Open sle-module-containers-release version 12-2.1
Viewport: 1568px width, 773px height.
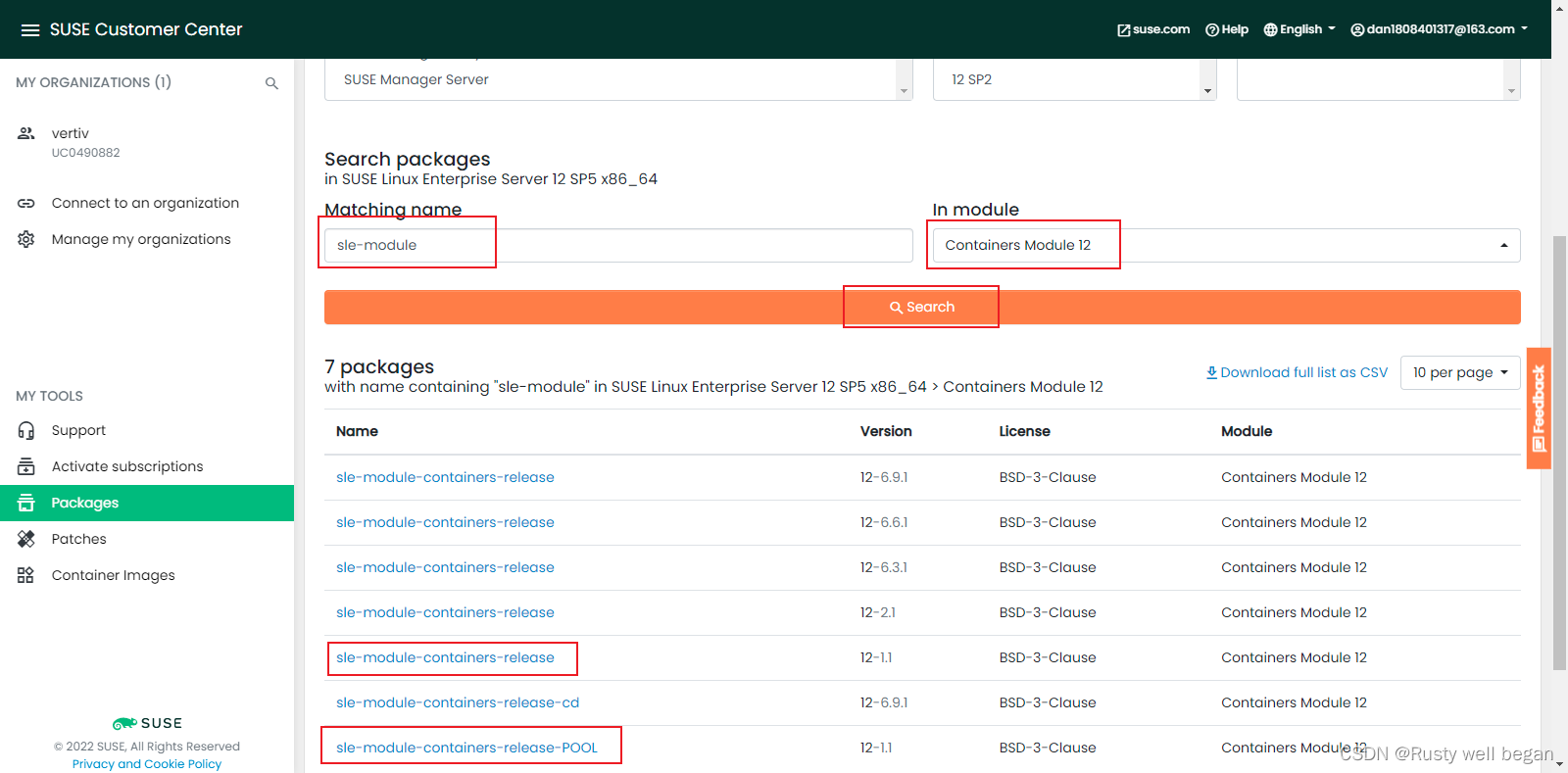[445, 612]
